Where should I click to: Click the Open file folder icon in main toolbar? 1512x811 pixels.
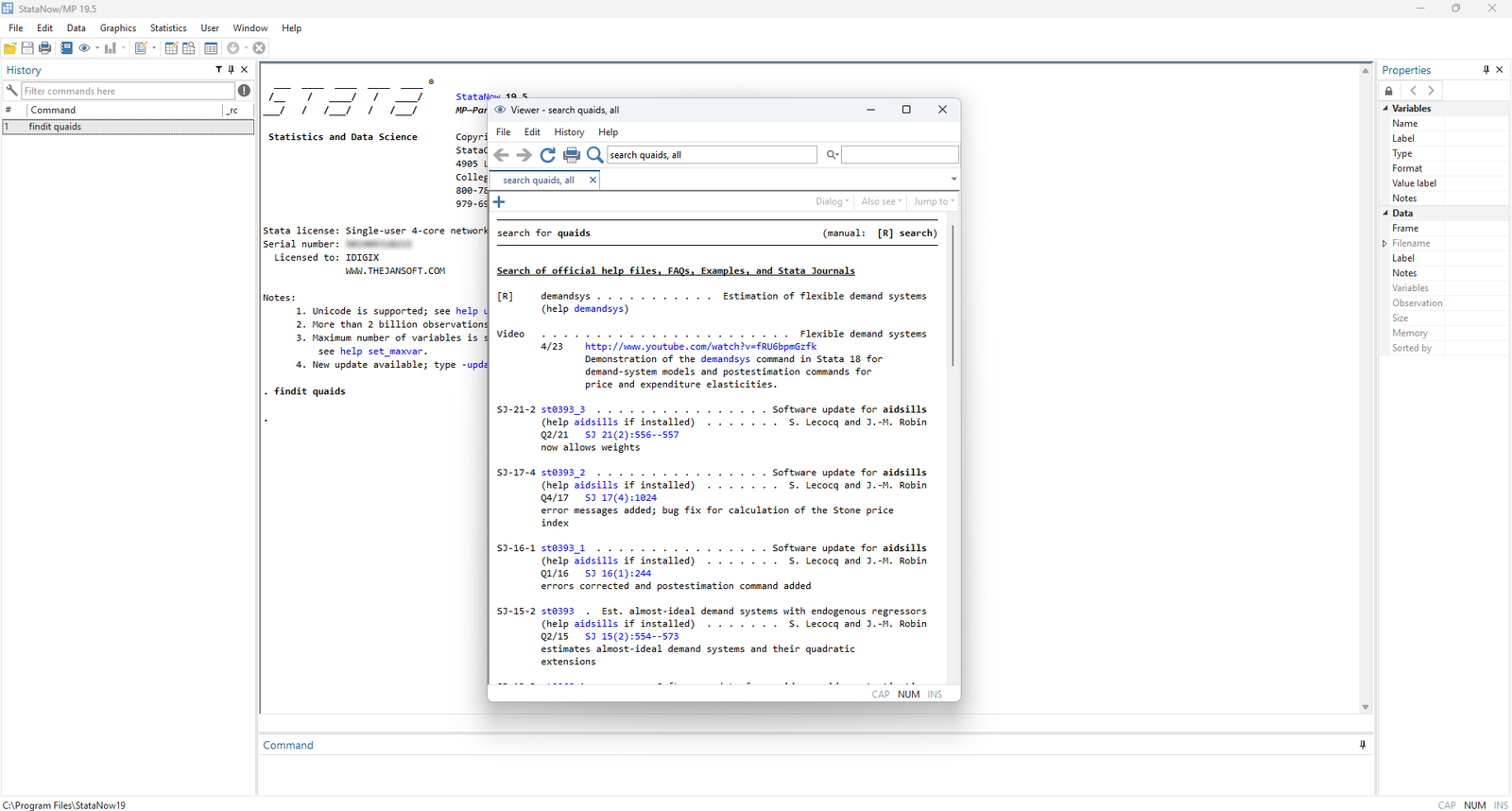click(9, 48)
